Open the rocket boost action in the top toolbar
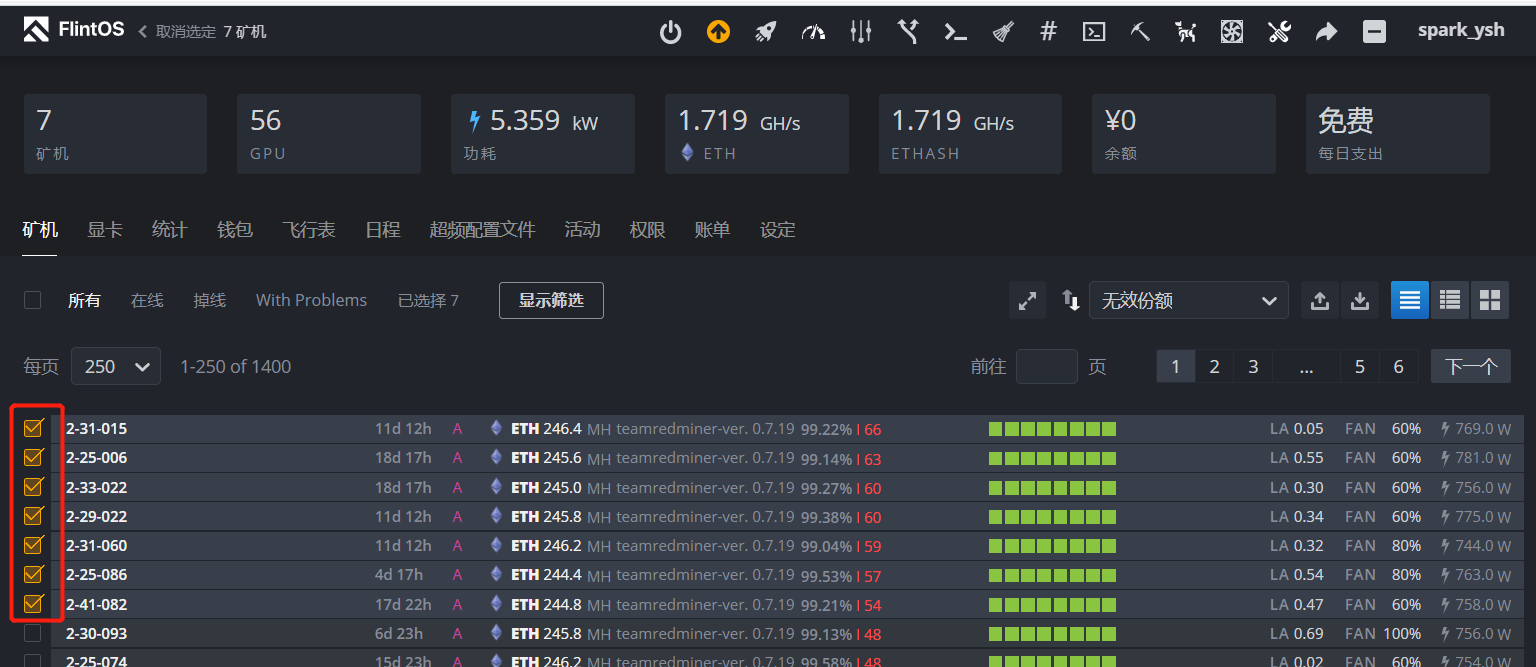This screenshot has height=667, width=1536. tap(765, 31)
